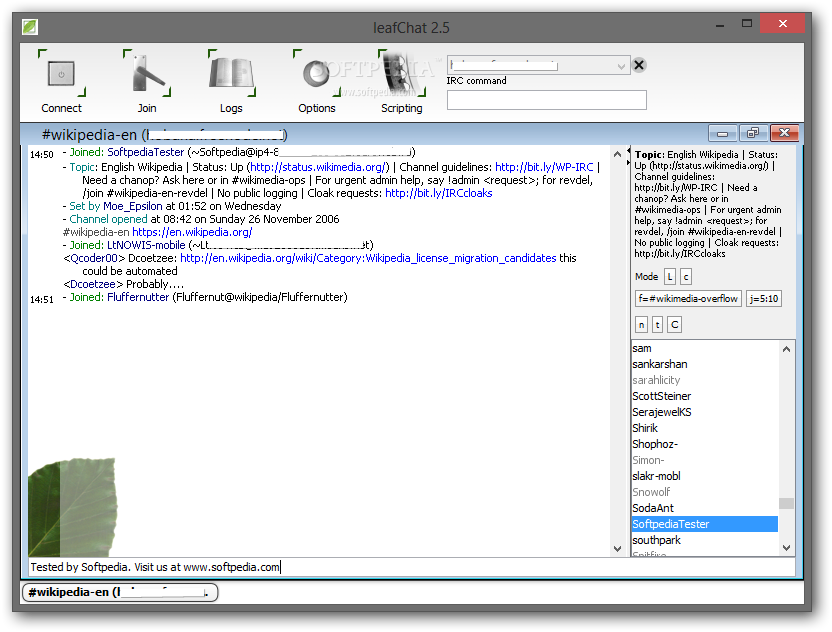Toggle channel mode n
Screen dimensions: 832x632
(x=642, y=324)
